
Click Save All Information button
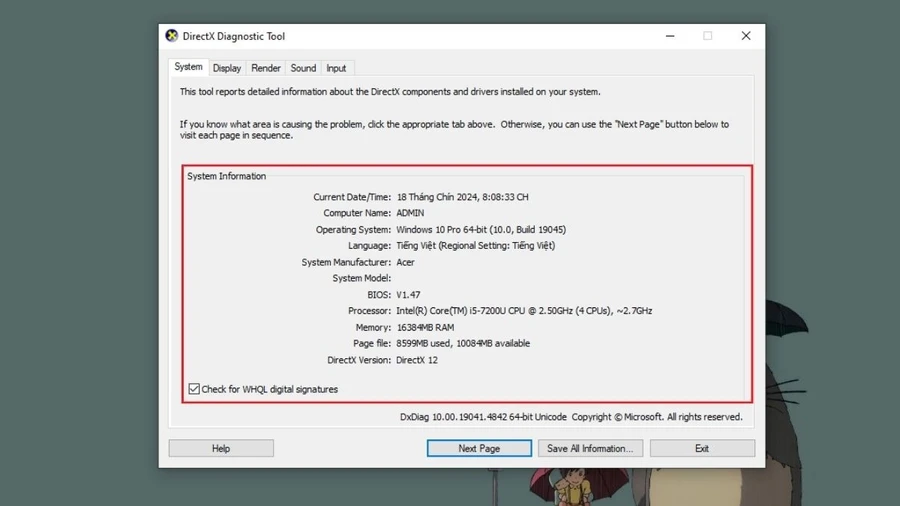[x=590, y=448]
